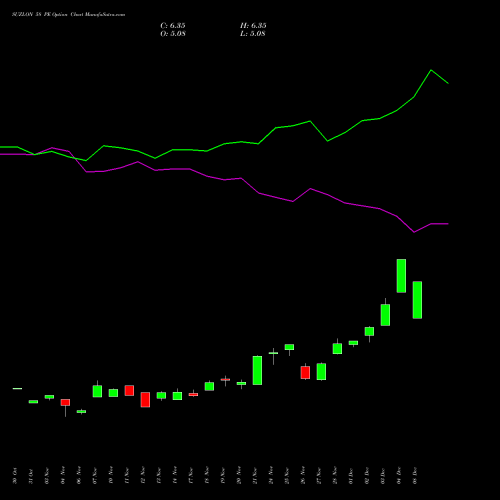Click the 26 Nov date label
Screen dimensions: 500x500
(303, 476)
